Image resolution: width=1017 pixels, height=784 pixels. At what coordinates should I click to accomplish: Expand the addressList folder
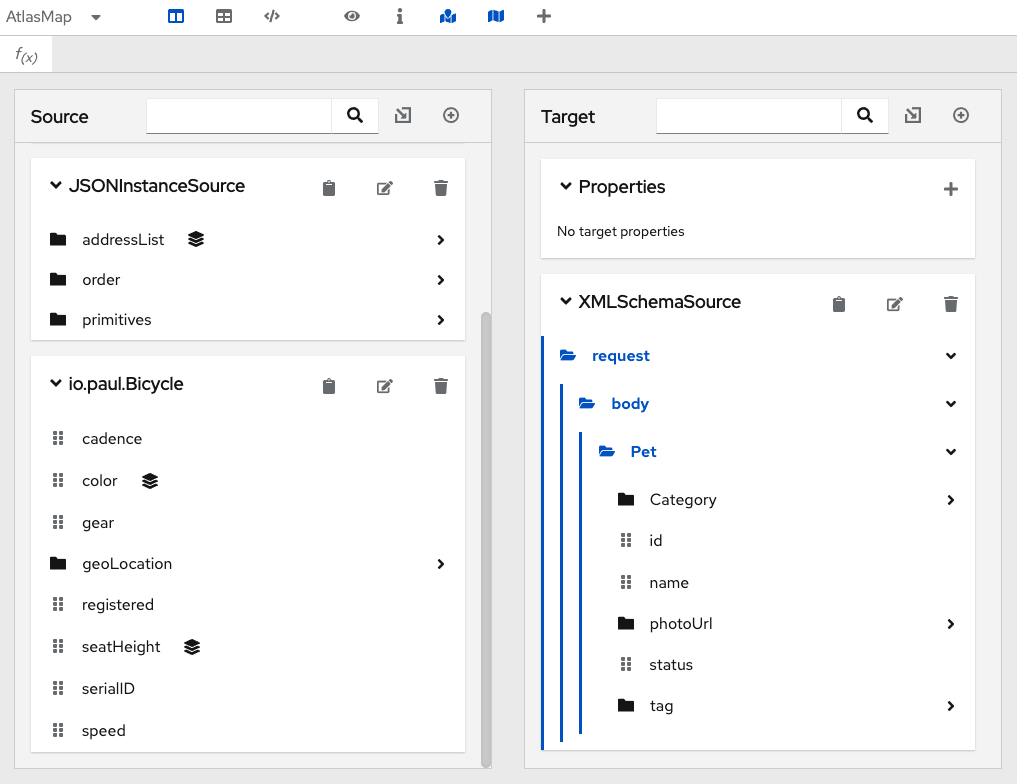pyautogui.click(x=440, y=240)
